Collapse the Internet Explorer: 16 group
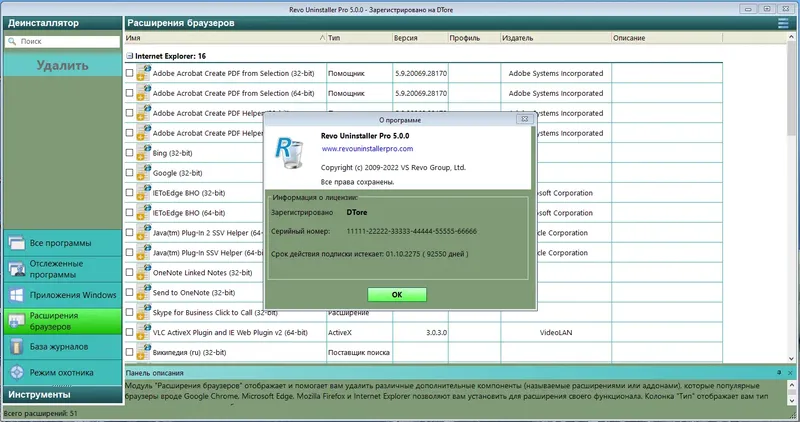 point(130,56)
